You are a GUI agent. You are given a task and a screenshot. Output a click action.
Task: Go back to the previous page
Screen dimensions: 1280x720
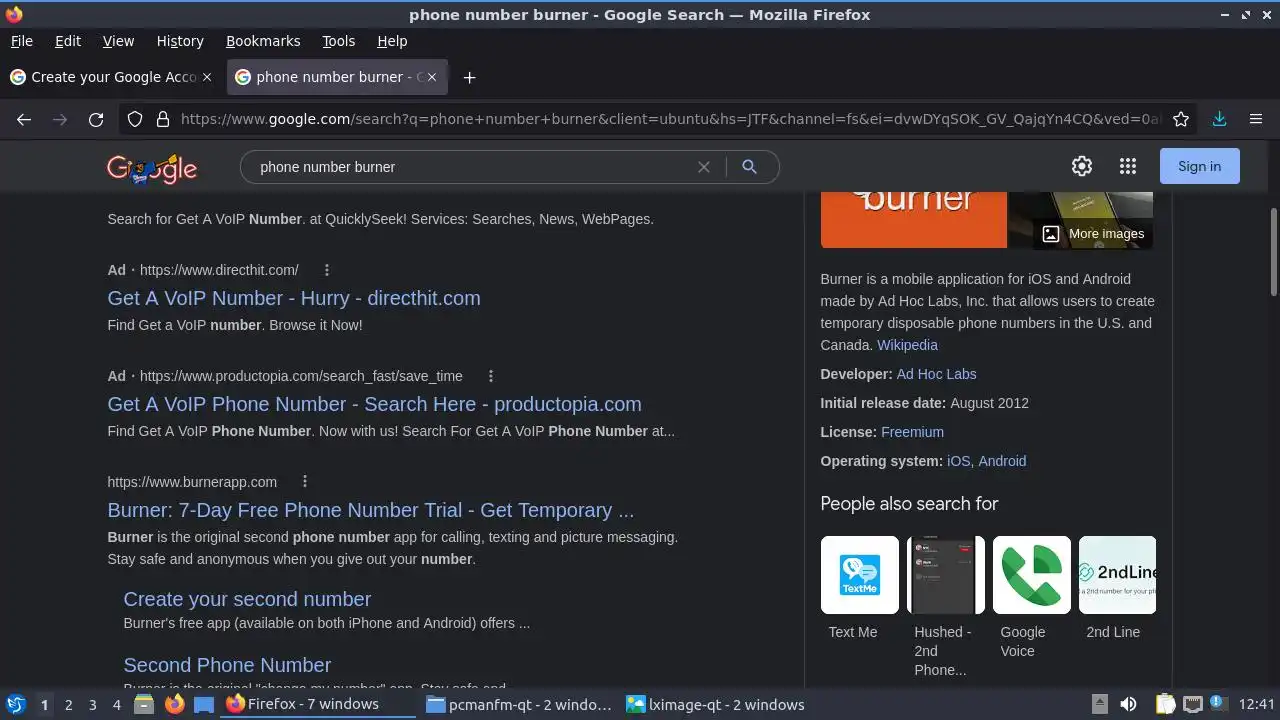pyautogui.click(x=24, y=119)
